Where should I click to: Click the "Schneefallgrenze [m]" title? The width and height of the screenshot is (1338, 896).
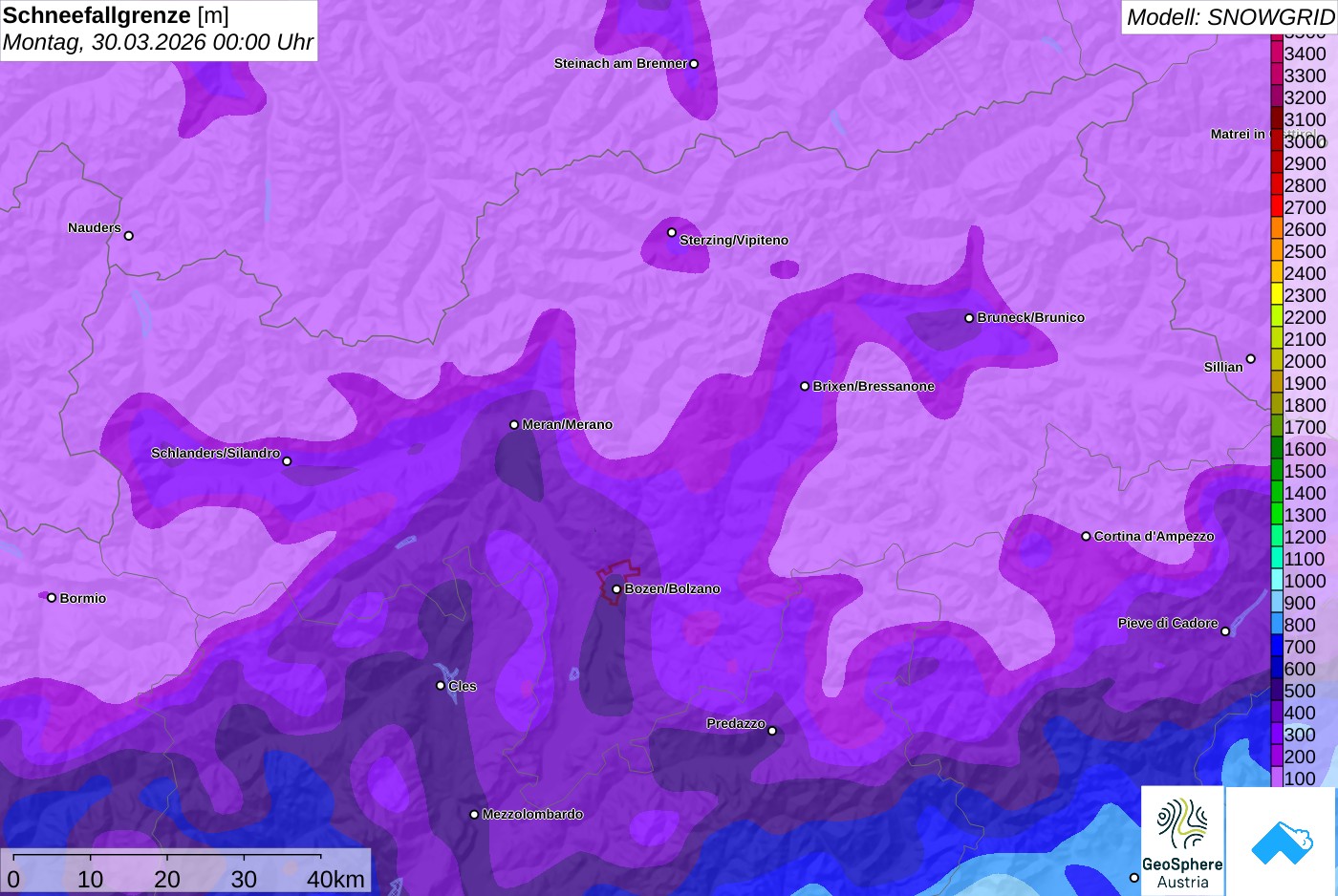116,15
